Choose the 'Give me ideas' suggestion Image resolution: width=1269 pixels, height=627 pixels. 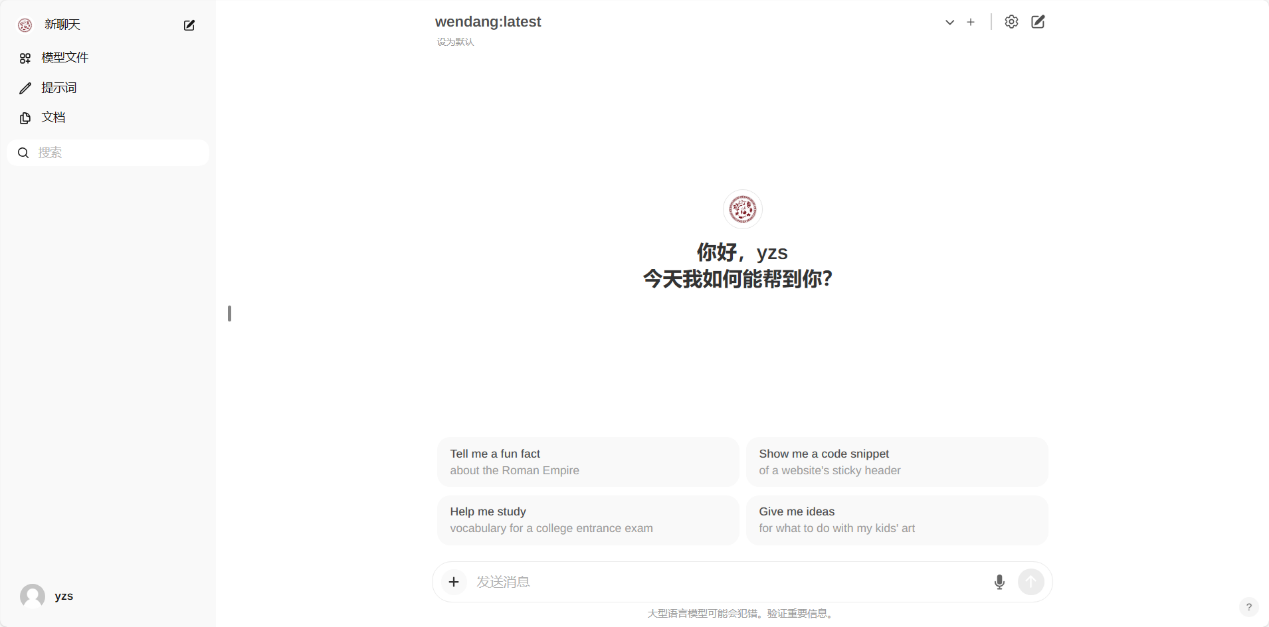tap(897, 520)
